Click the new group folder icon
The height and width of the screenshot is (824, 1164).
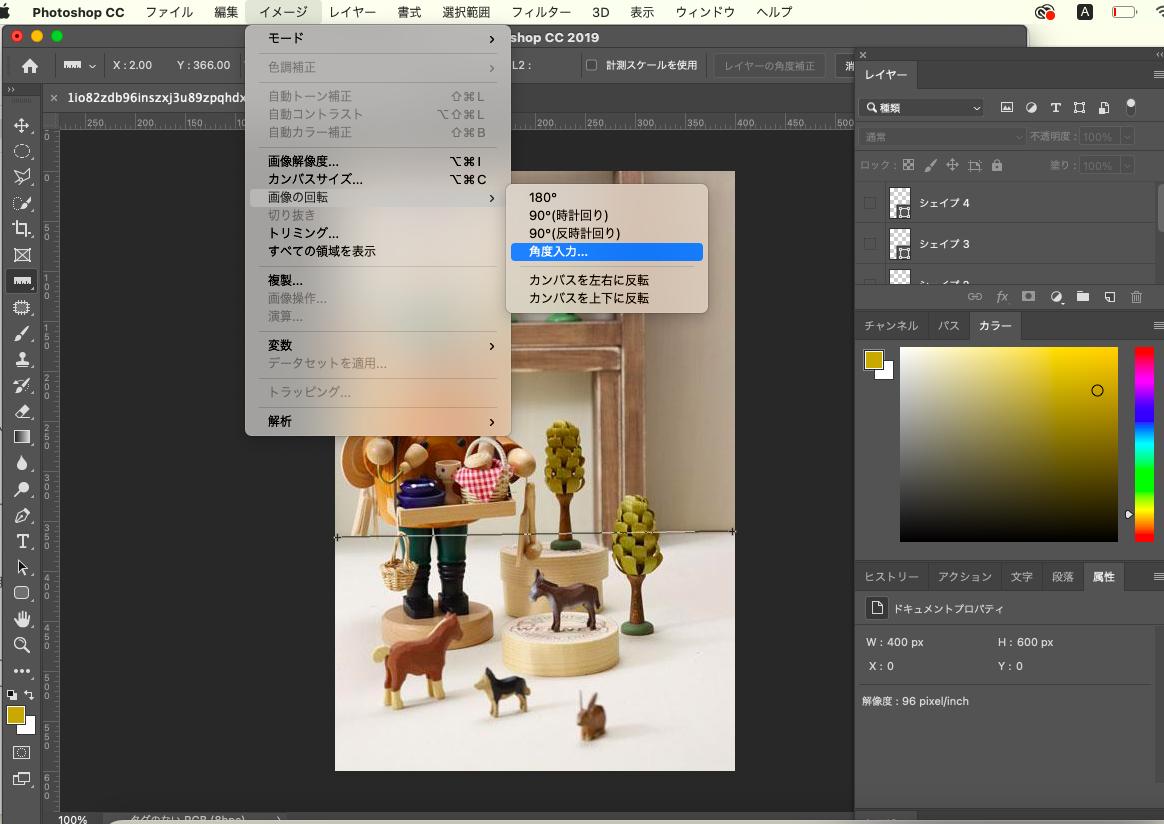1082,297
